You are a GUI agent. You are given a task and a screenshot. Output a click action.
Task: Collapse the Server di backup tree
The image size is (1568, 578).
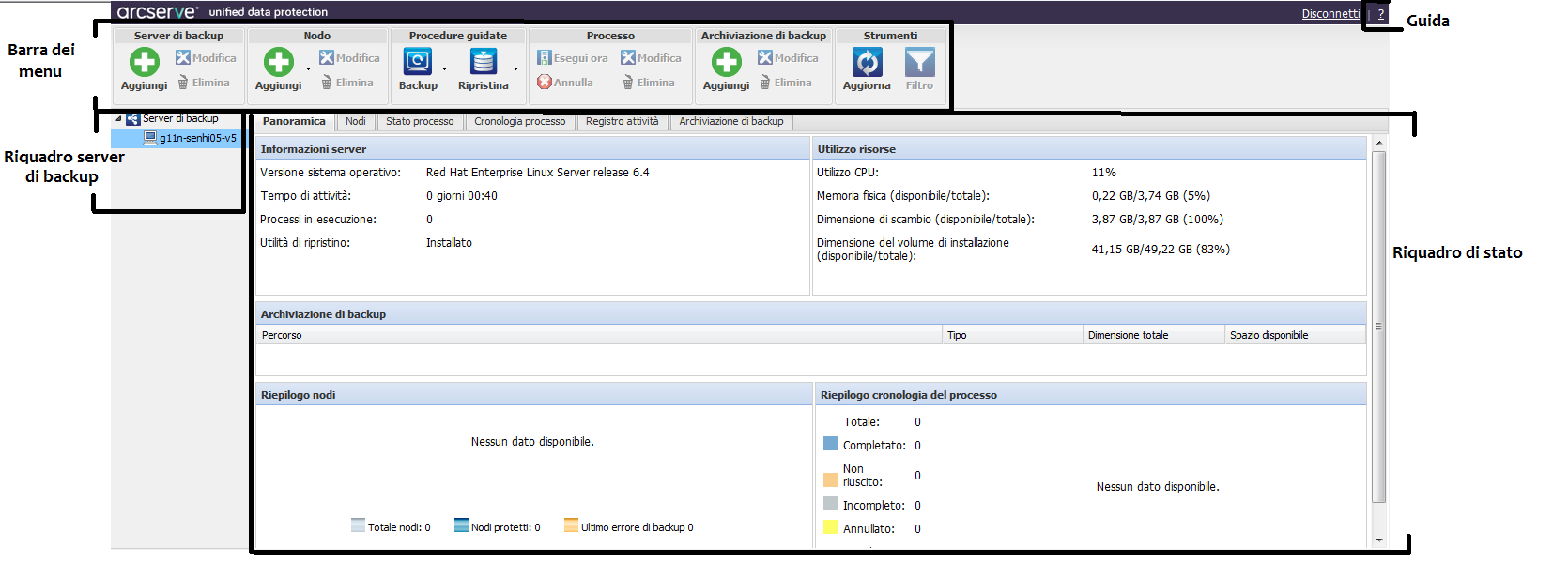click(118, 118)
